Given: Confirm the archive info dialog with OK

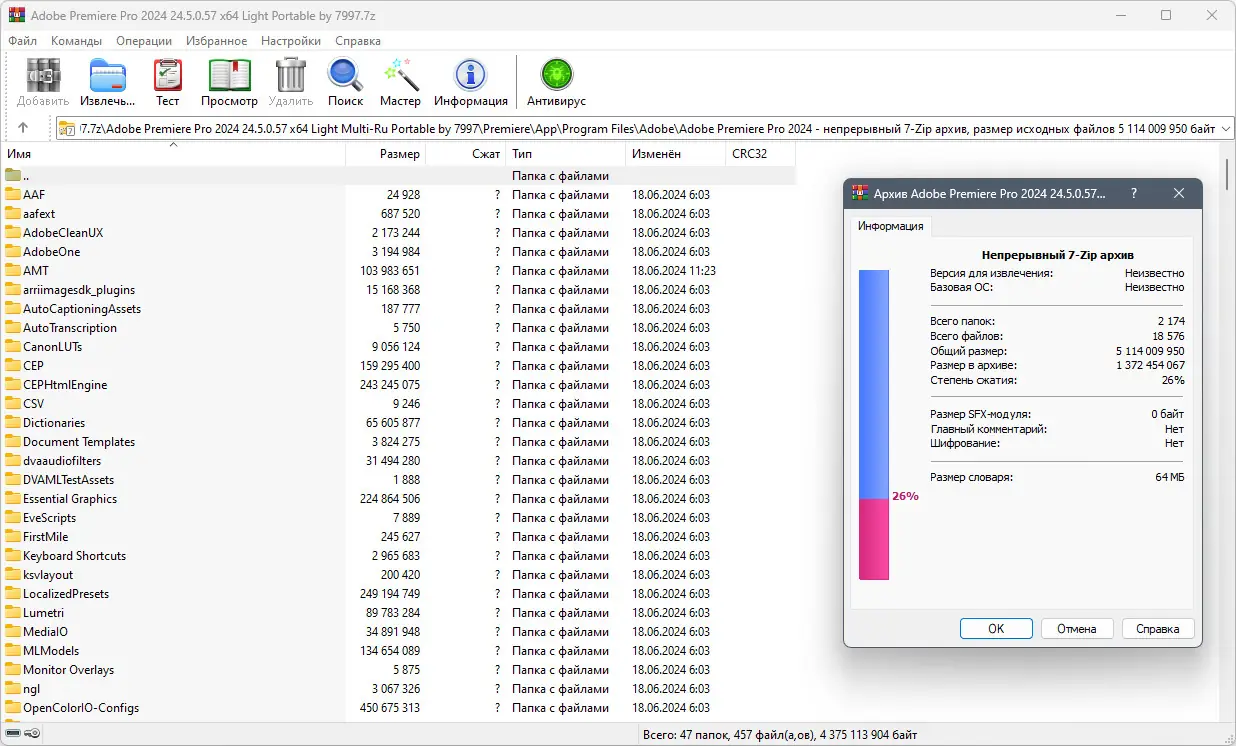Looking at the screenshot, I should coord(996,628).
